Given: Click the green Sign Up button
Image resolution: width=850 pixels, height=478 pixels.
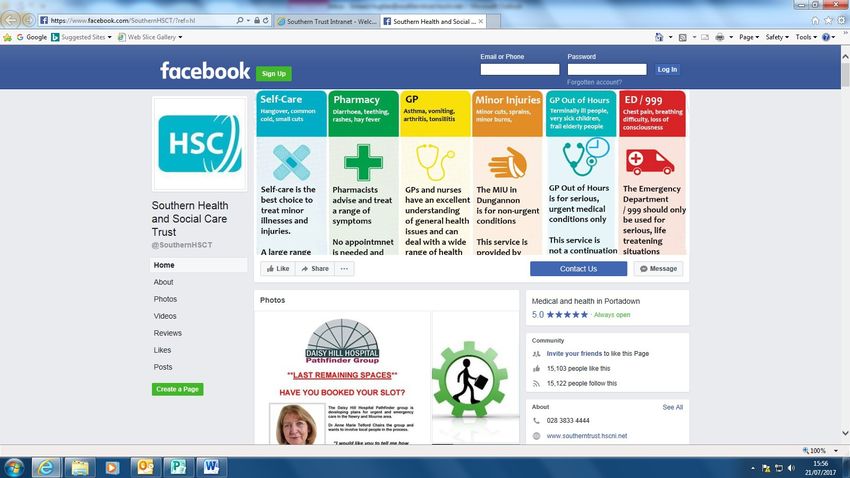Looking at the screenshot, I should 274,73.
